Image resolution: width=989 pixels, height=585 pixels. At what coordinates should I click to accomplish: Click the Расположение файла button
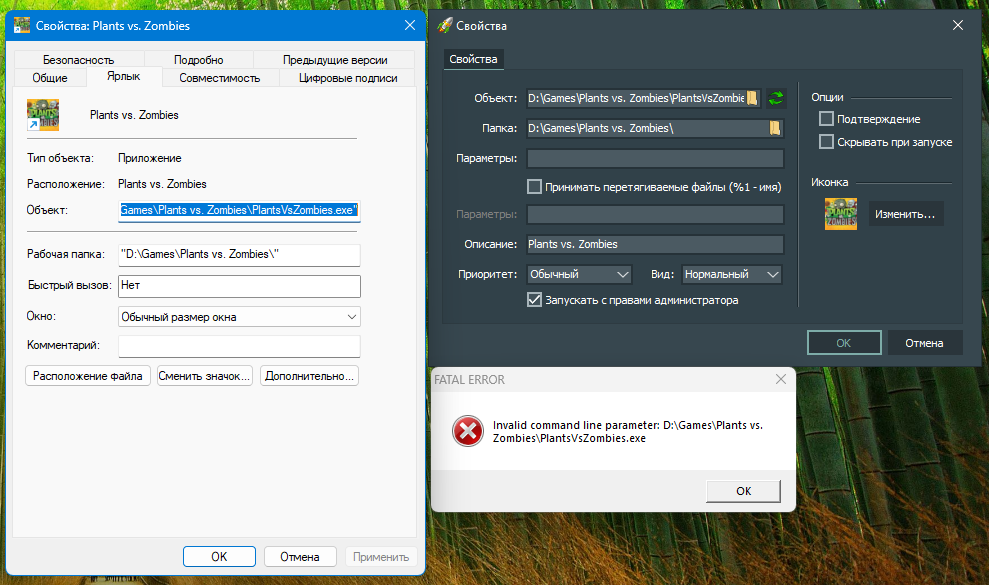click(x=88, y=376)
